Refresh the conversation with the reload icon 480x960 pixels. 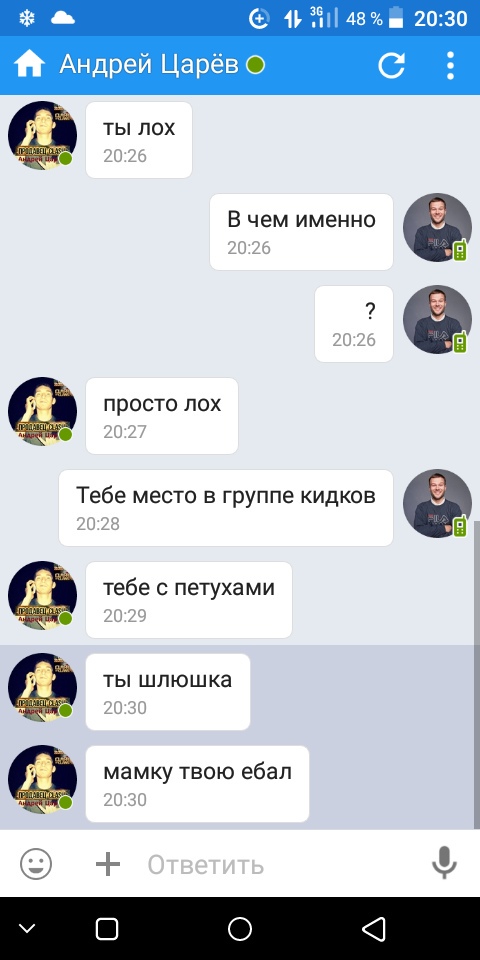click(x=391, y=65)
